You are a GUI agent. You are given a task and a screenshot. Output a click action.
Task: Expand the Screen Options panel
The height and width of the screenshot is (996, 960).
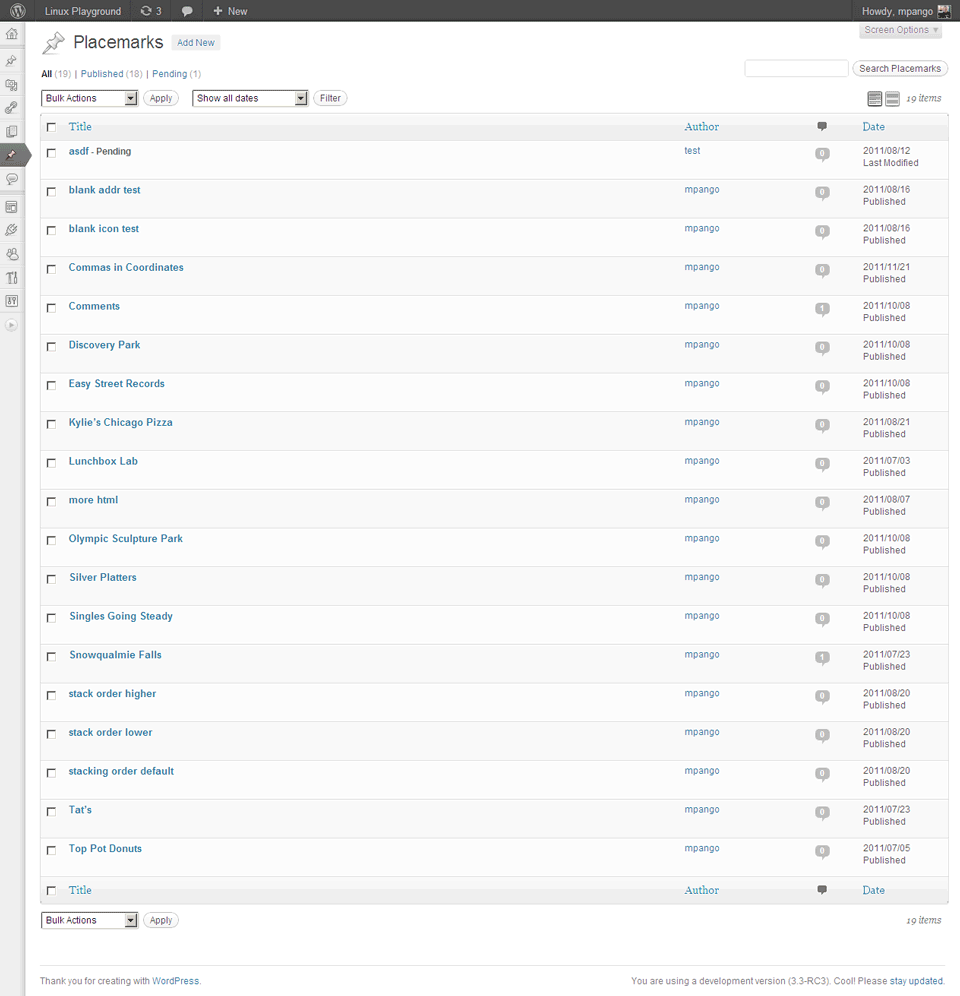900,30
